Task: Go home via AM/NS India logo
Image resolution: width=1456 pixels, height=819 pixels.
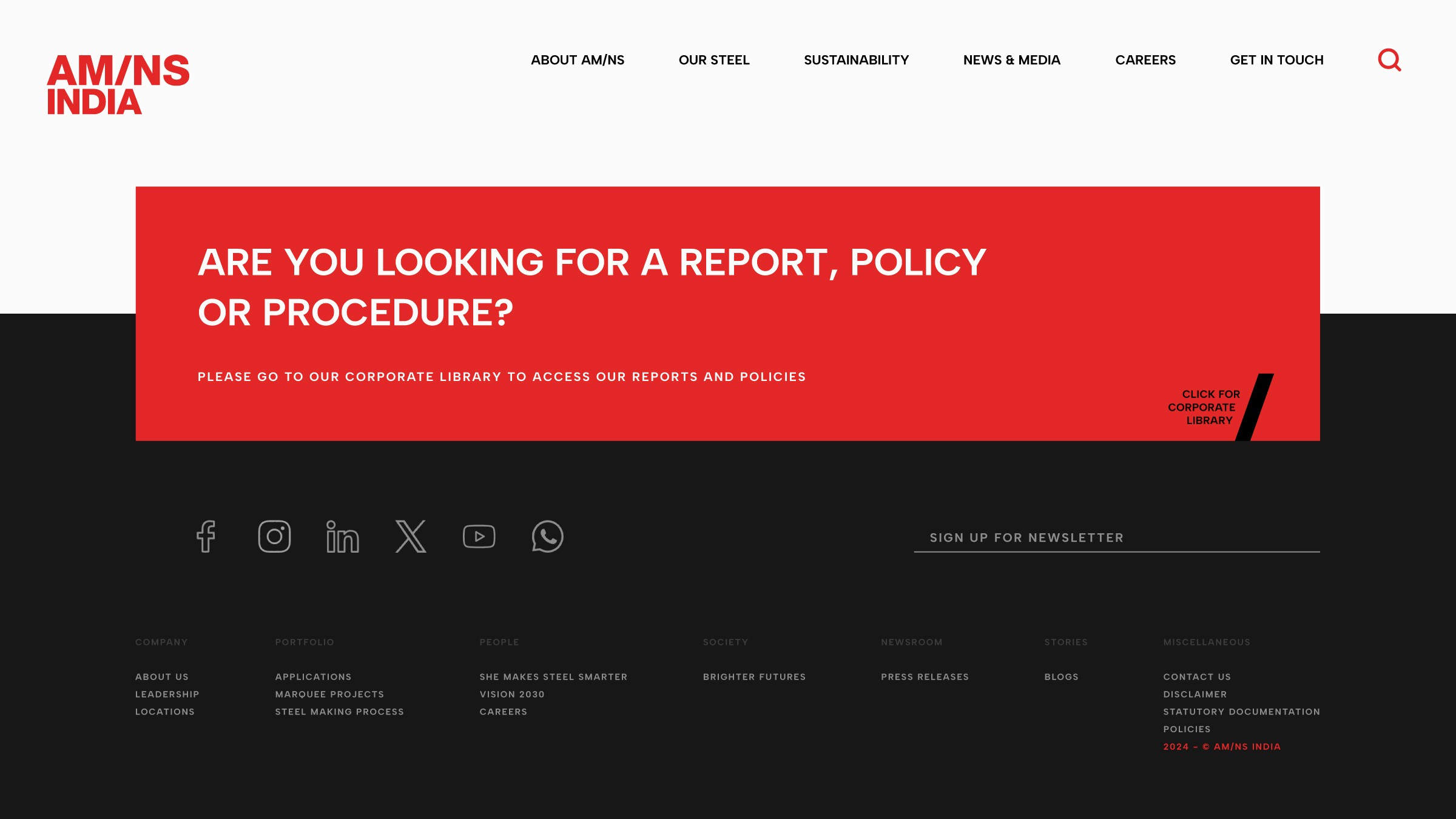Action: [118, 84]
